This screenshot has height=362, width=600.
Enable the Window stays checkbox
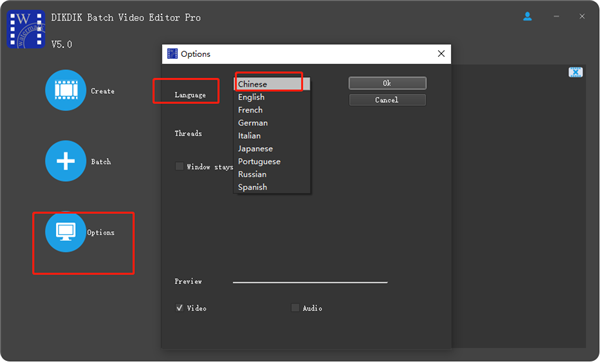pyautogui.click(x=179, y=166)
